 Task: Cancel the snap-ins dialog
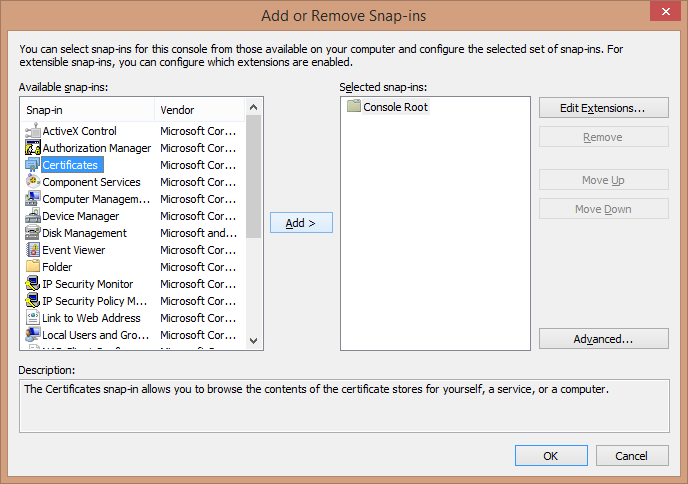pyautogui.click(x=631, y=456)
